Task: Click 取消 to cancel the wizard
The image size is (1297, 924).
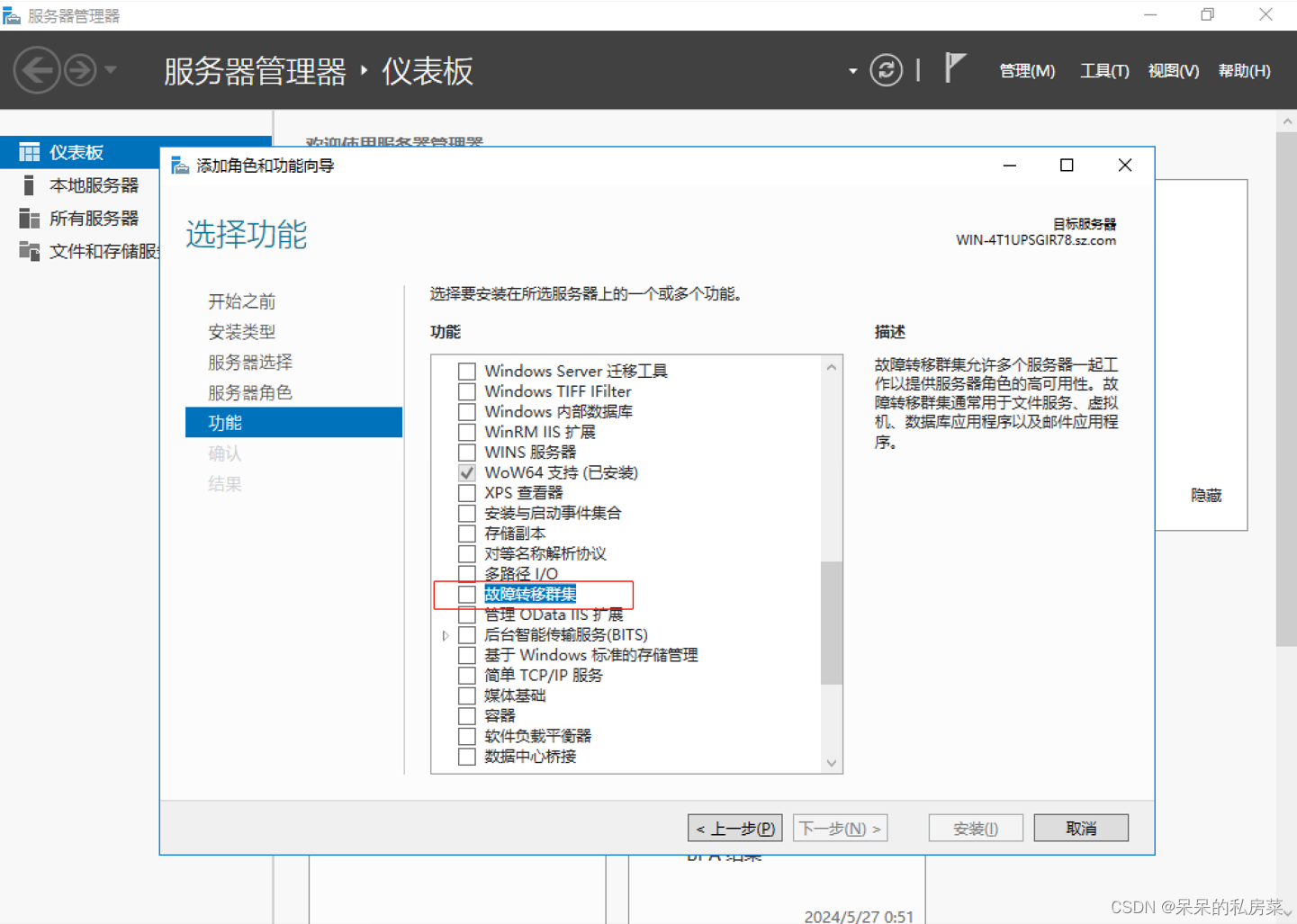Action: coord(1081,828)
